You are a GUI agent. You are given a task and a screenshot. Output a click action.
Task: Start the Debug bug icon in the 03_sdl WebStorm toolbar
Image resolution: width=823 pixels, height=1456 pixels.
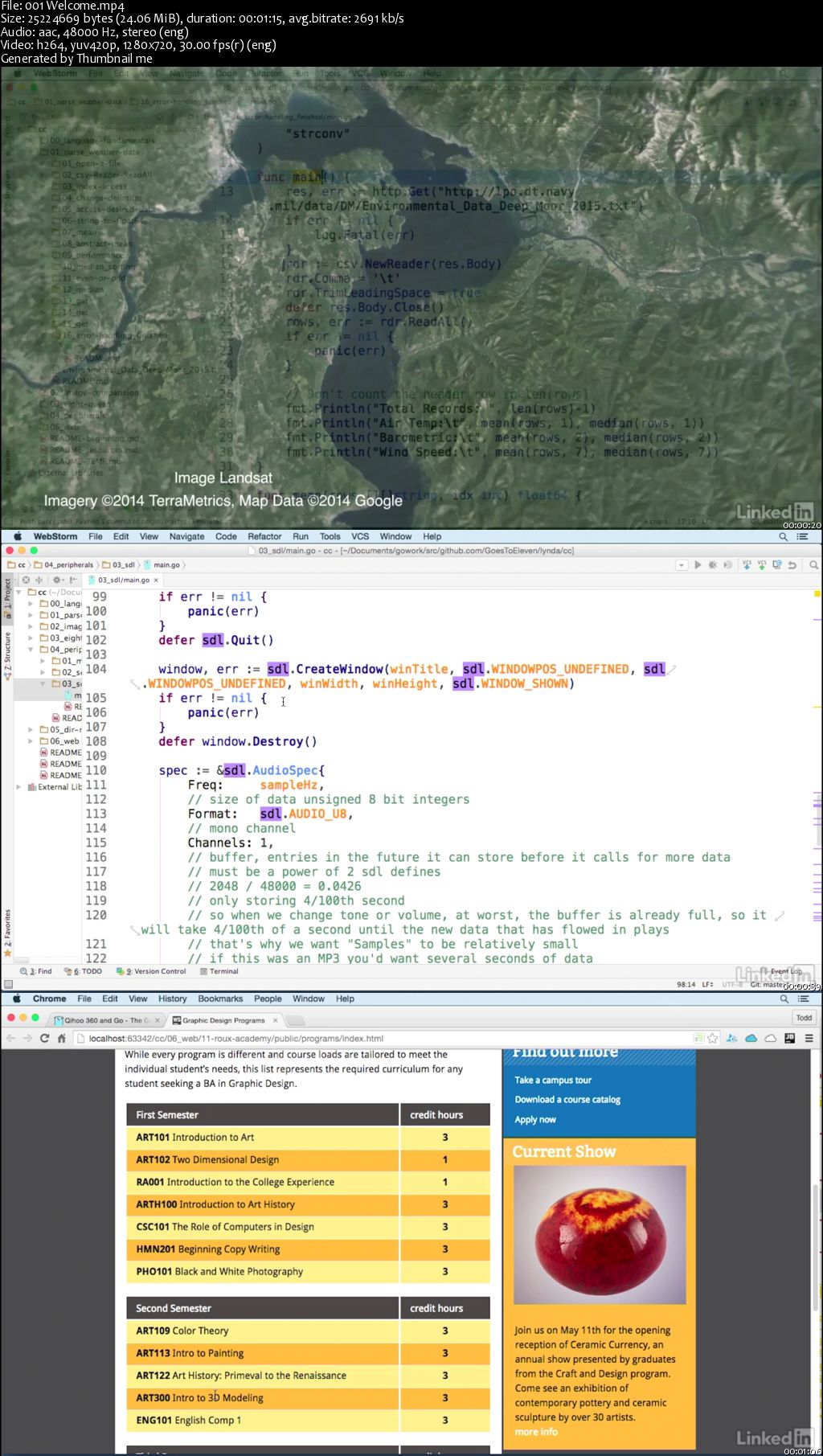pyautogui.click(x=712, y=565)
